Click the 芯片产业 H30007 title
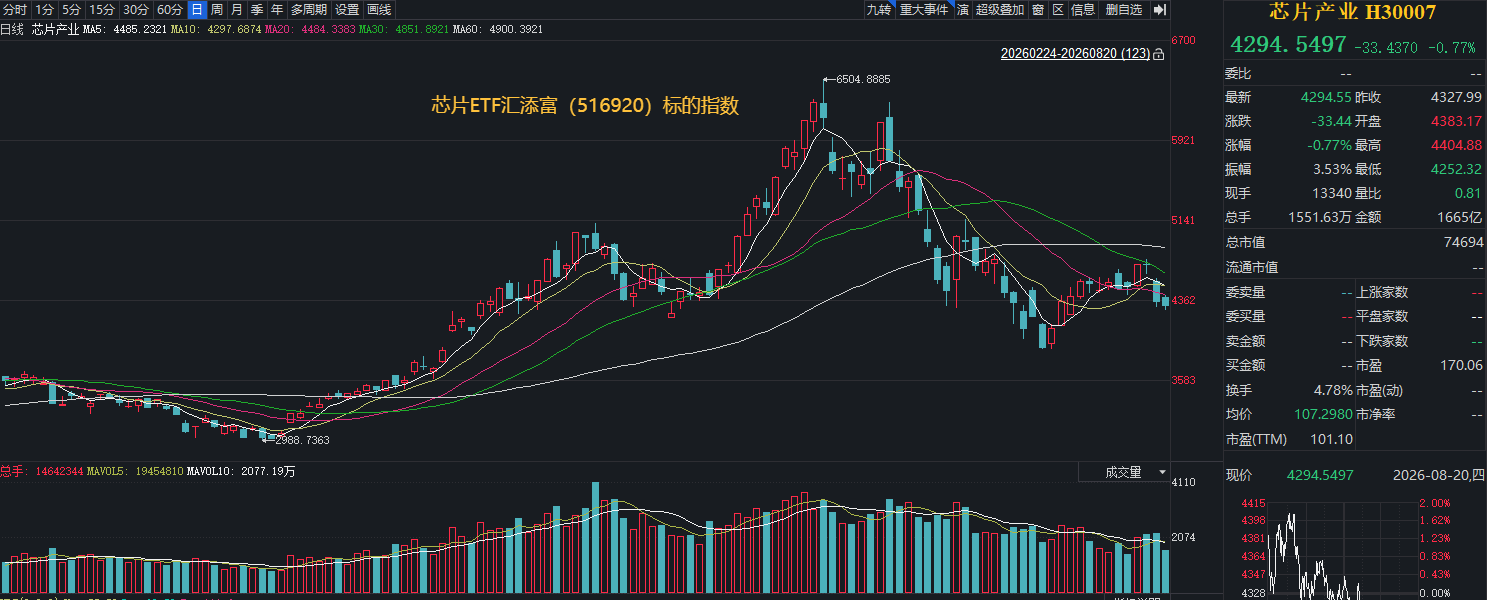1487x600 pixels. pos(1352,13)
